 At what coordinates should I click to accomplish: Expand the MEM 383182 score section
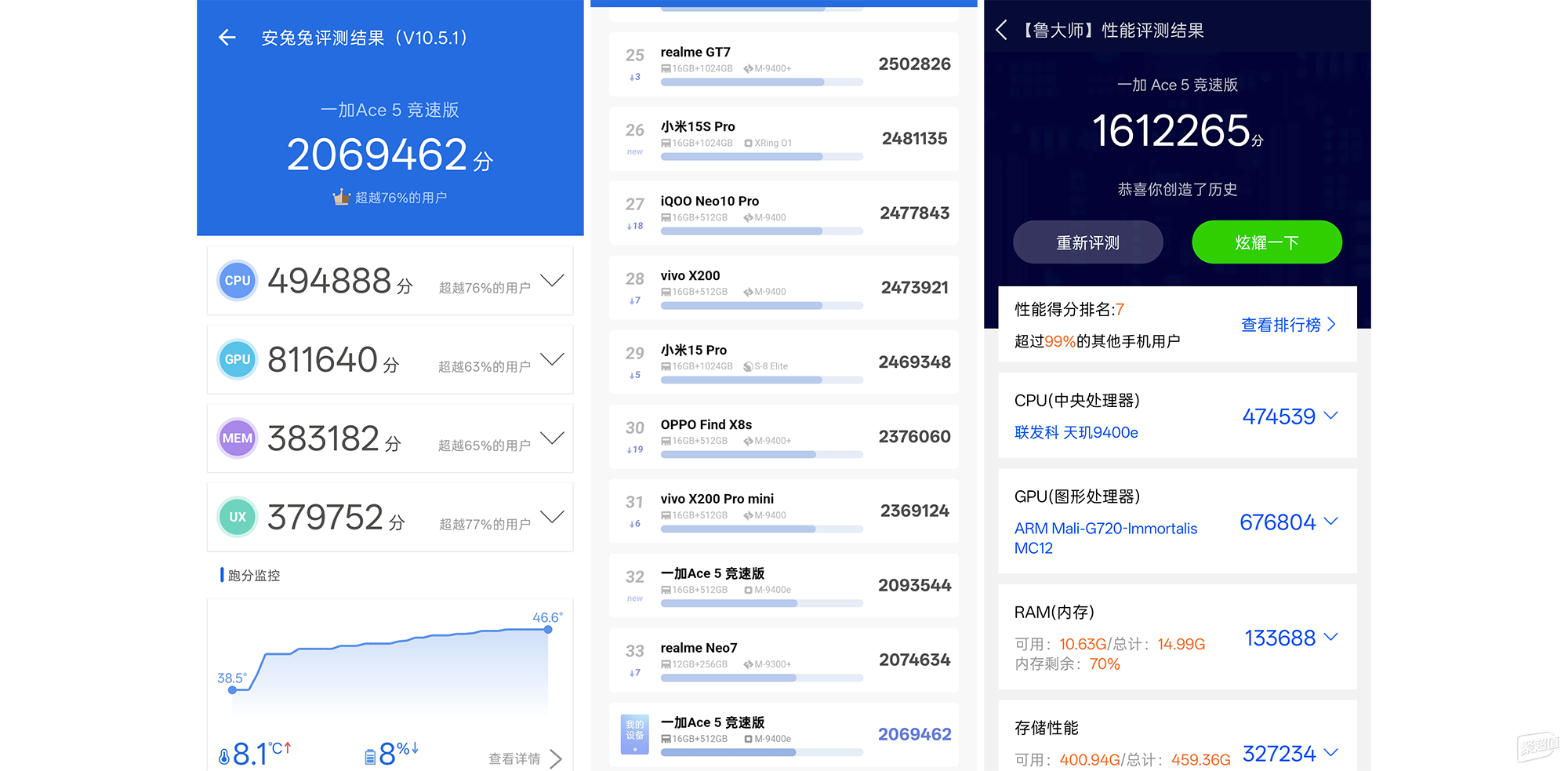553,438
